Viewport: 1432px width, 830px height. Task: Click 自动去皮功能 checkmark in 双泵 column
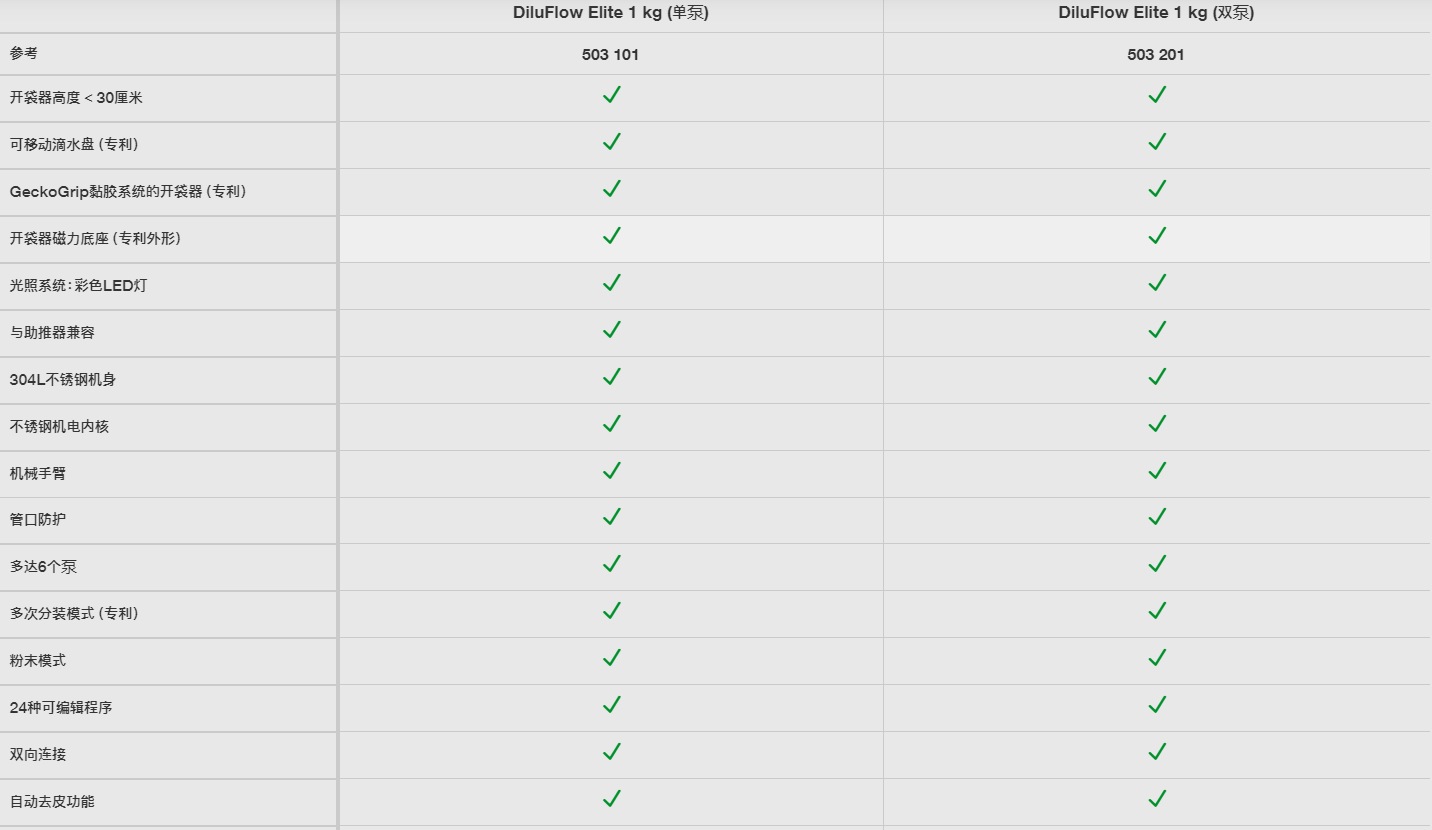click(x=1157, y=799)
